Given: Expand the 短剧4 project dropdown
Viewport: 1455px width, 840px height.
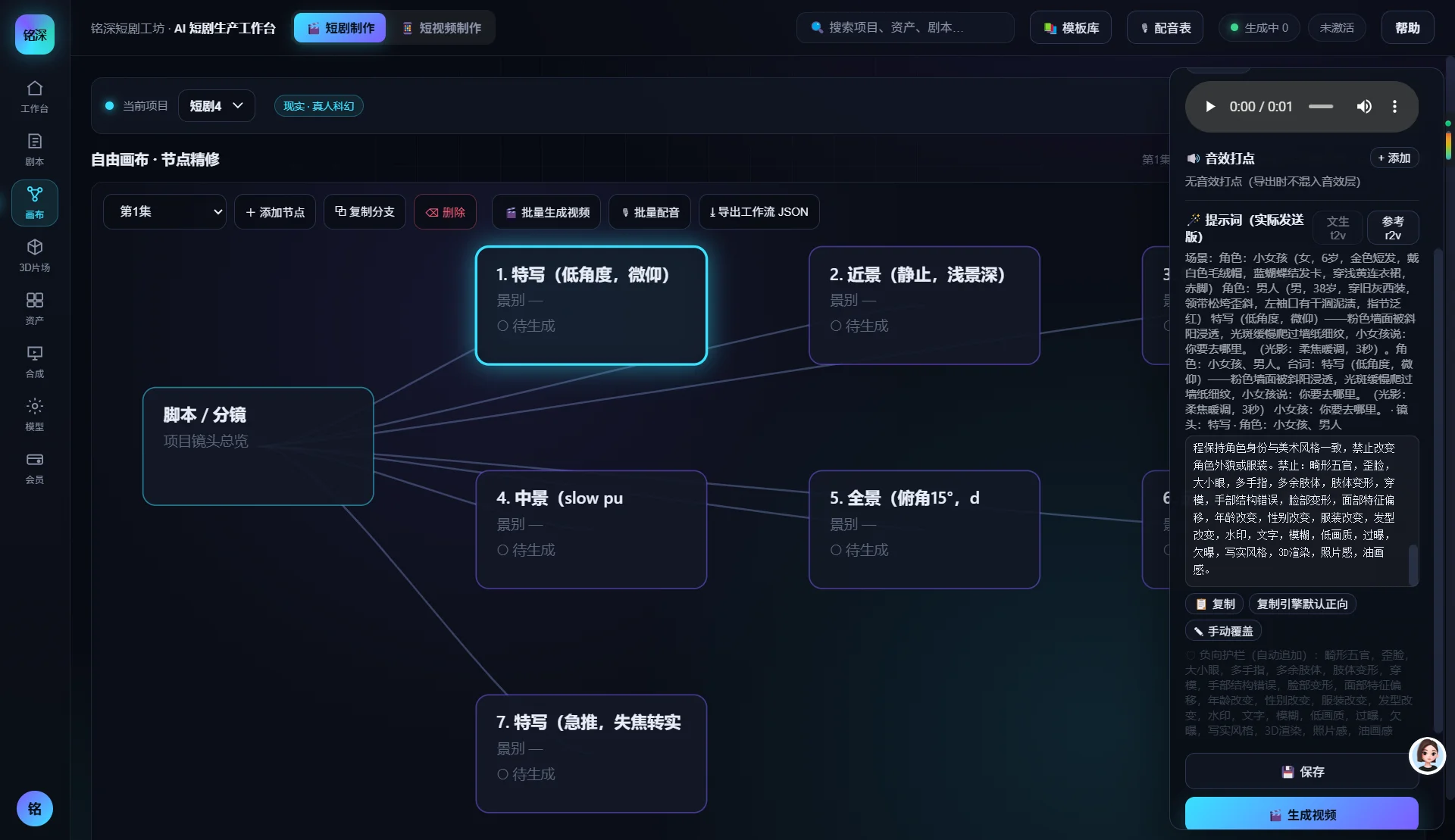Looking at the screenshot, I should coord(216,106).
